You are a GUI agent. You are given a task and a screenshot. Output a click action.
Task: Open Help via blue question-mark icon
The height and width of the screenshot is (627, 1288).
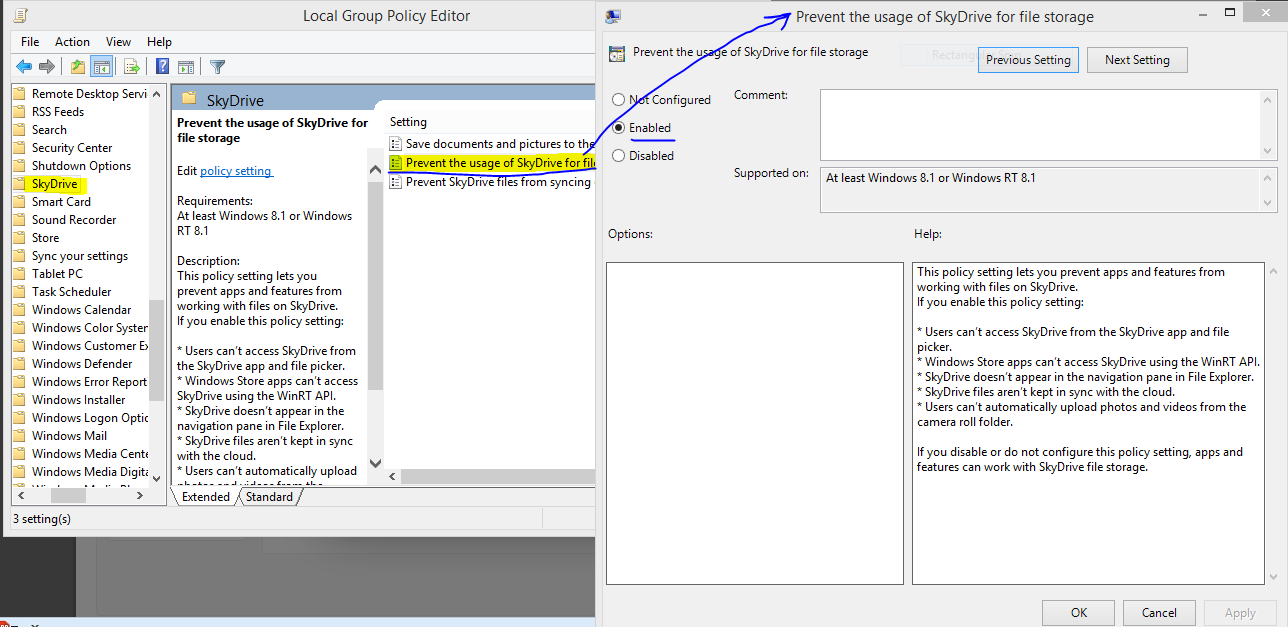[162, 67]
